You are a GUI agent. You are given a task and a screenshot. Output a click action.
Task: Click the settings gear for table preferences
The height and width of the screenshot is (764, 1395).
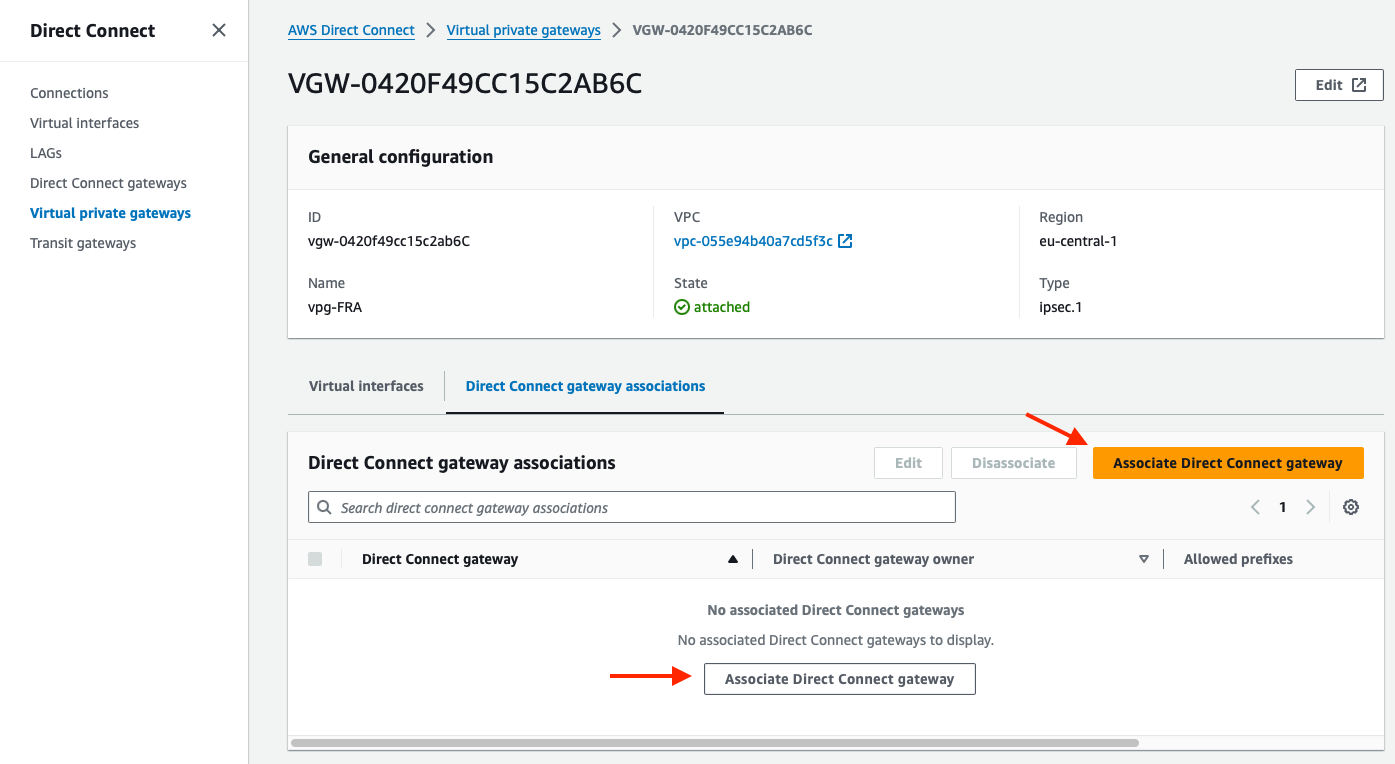pos(1351,507)
